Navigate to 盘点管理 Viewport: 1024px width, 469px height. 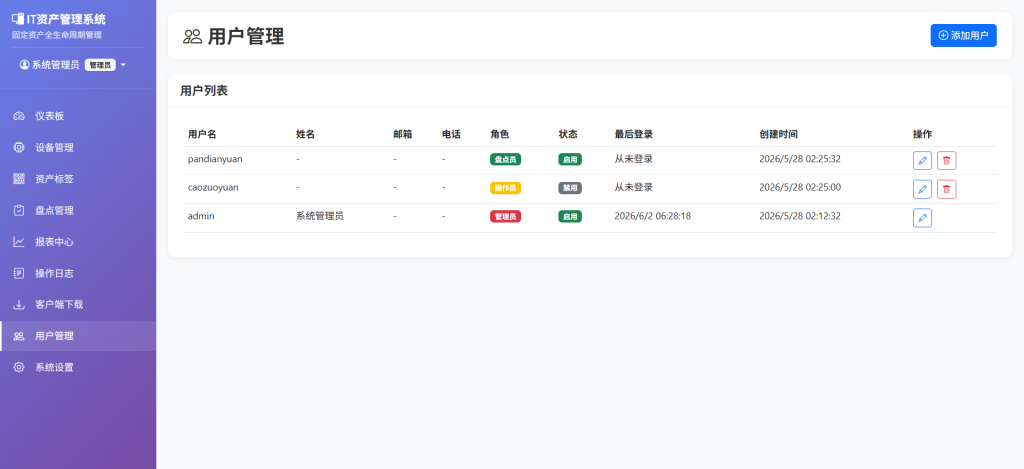(78, 210)
